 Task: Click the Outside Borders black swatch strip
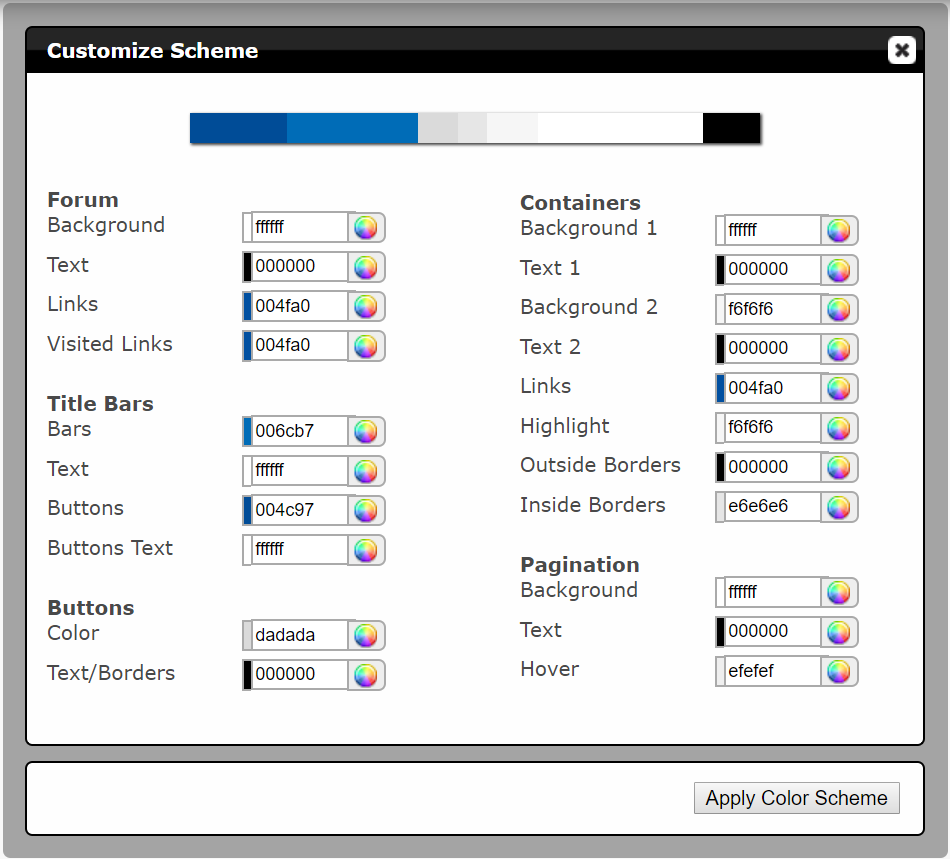click(720, 468)
